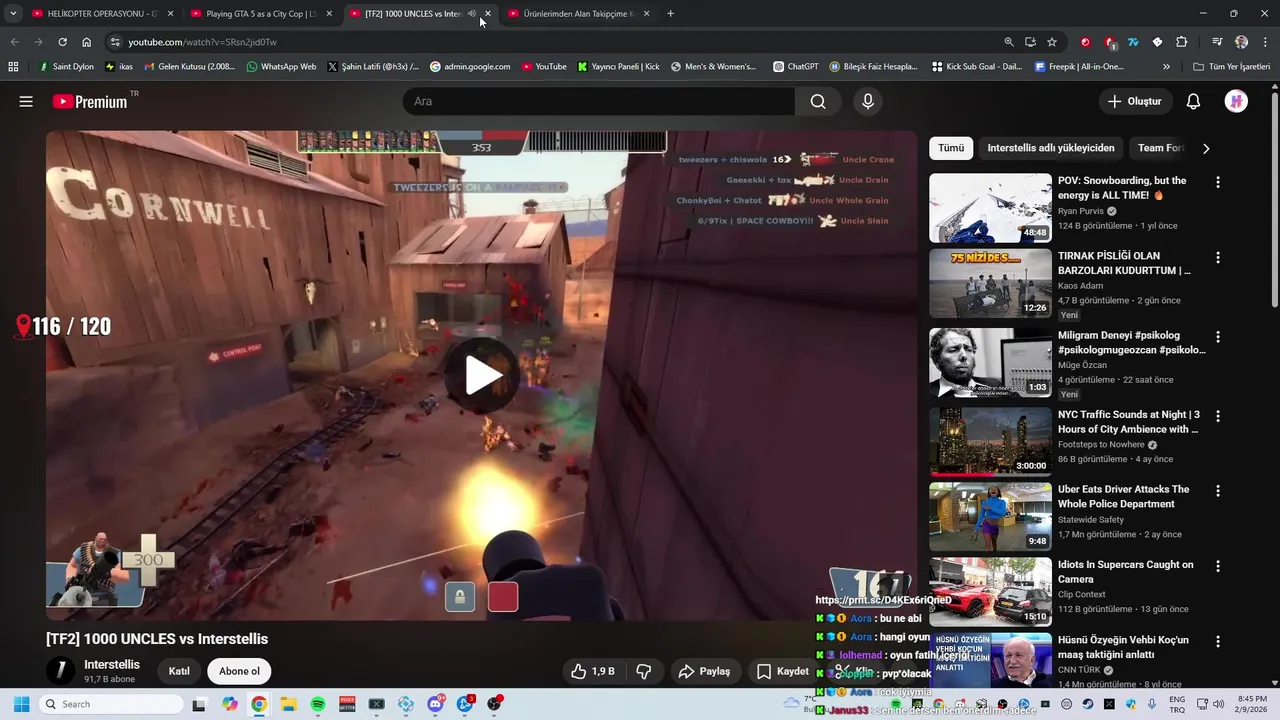
Task: Click the search magnifier button
Action: tap(818, 101)
